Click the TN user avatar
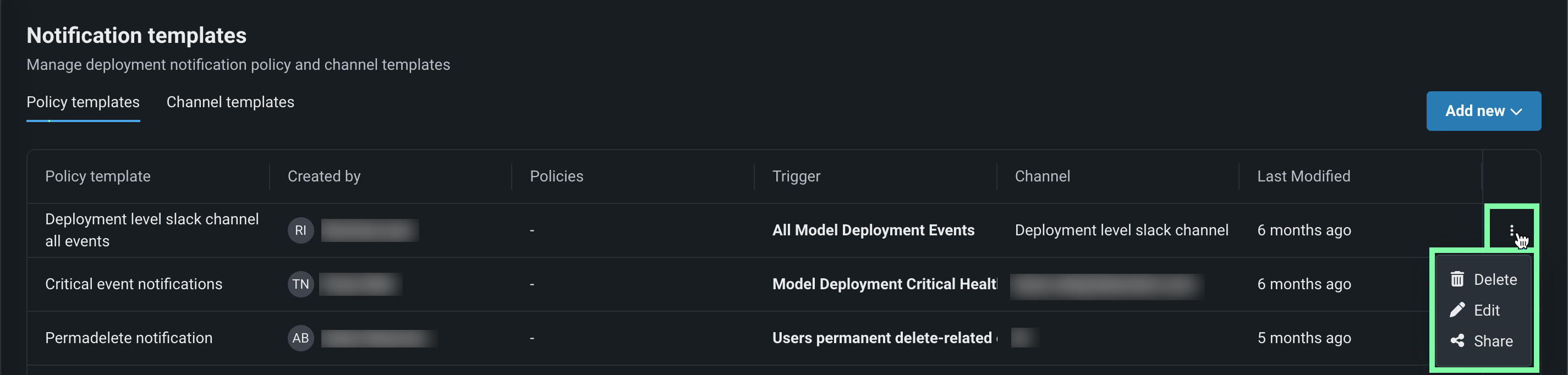 pos(301,284)
